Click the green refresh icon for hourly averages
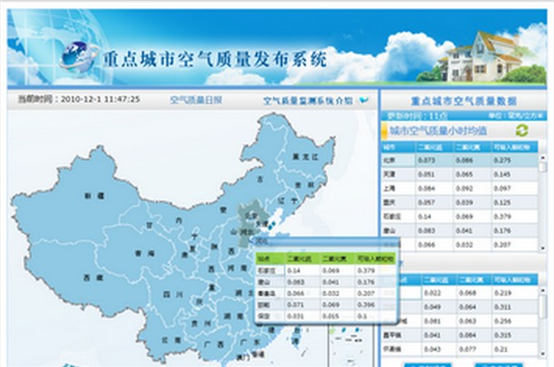Screen dimensions: 554x367 [x=521, y=131]
